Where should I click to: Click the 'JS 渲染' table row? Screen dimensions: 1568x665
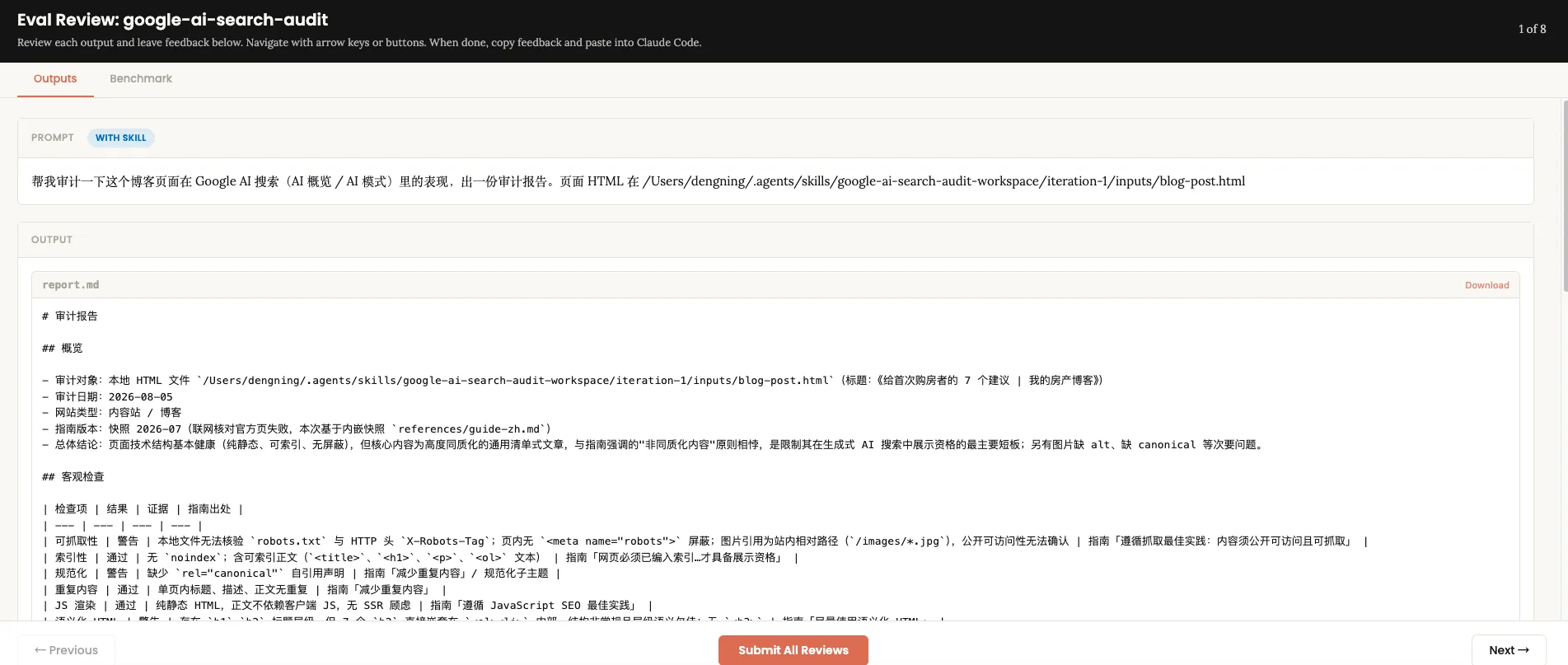(x=348, y=606)
